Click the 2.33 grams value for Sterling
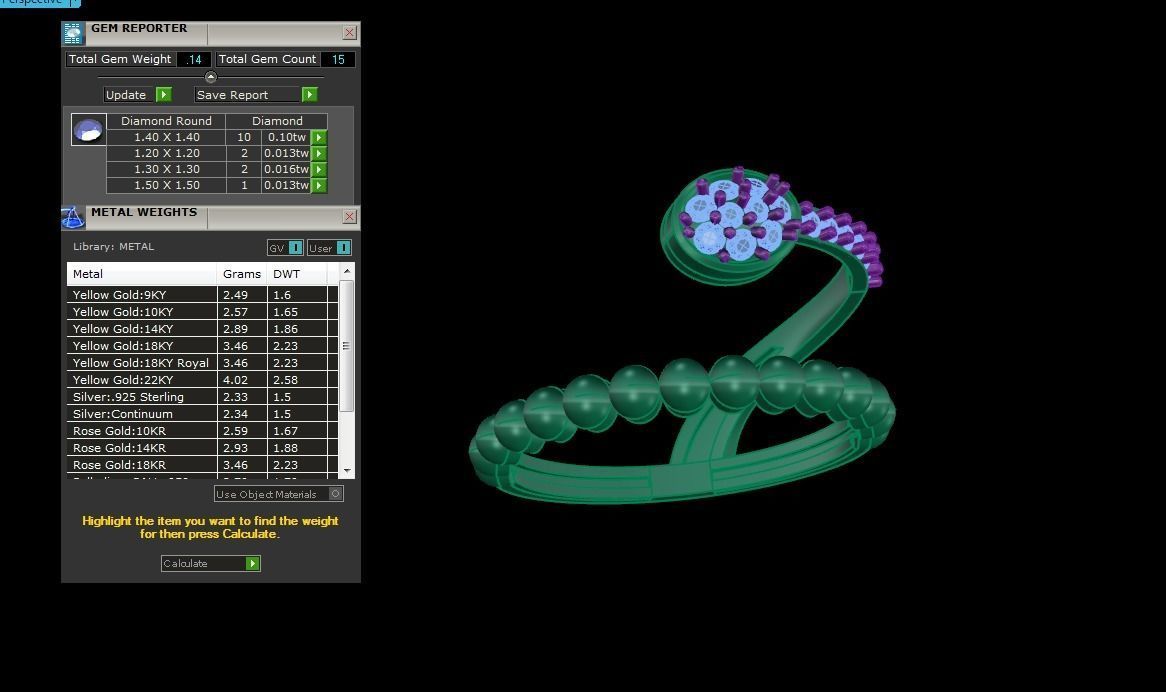 [x=236, y=397]
